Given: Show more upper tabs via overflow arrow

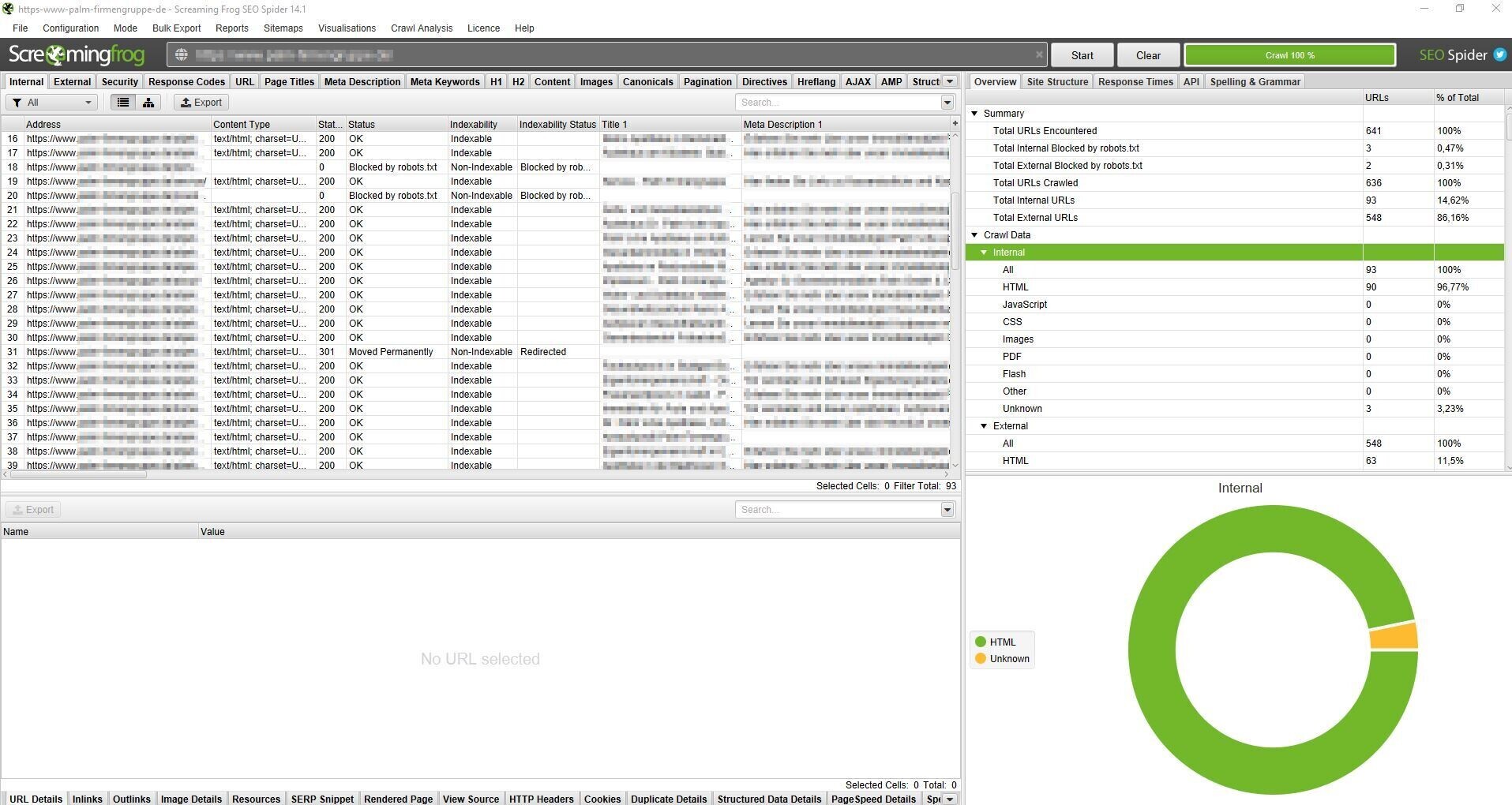Looking at the screenshot, I should pyautogui.click(x=950, y=82).
